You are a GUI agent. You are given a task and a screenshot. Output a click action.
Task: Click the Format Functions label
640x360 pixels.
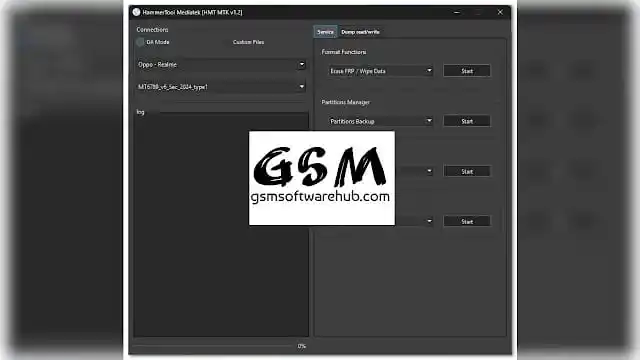coord(344,52)
